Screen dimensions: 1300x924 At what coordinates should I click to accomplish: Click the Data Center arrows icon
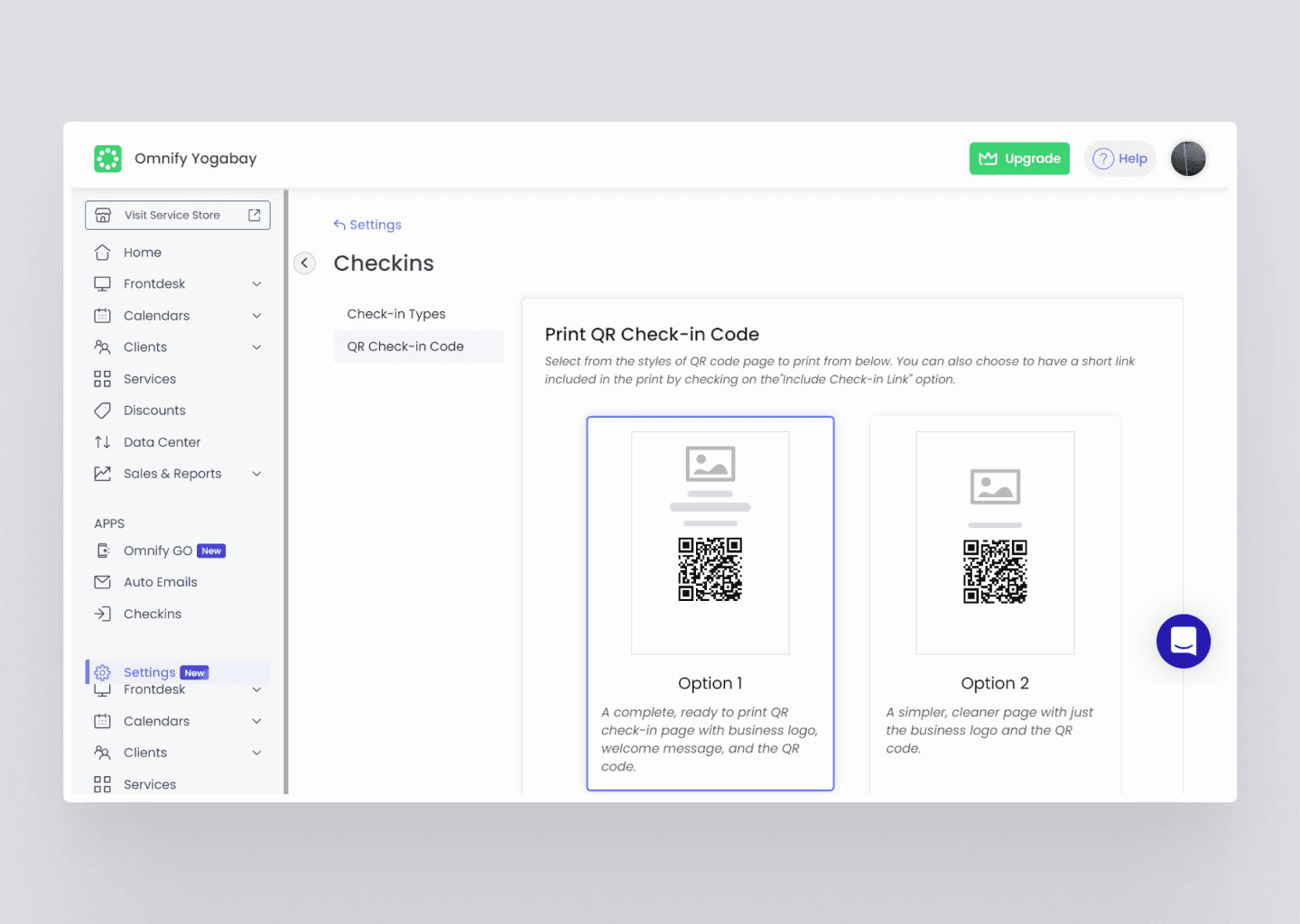click(103, 442)
